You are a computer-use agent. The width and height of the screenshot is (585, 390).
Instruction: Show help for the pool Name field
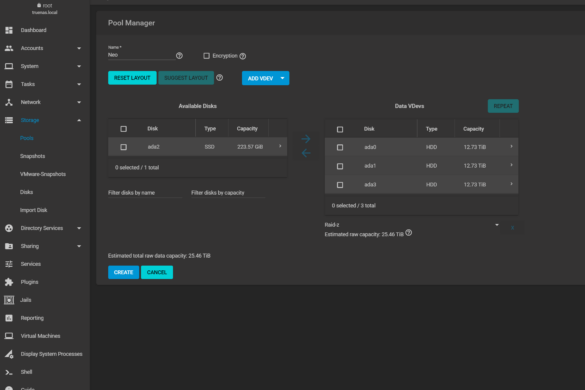pos(179,56)
